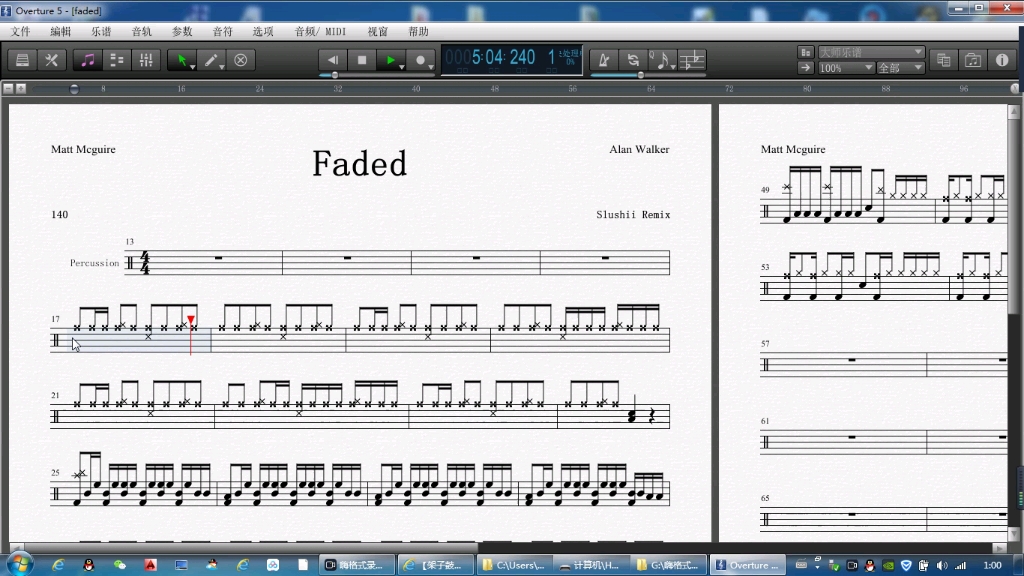Screen dimensions: 1024x576
Task: Expand the pencil tool dropdown
Action: tap(223, 67)
